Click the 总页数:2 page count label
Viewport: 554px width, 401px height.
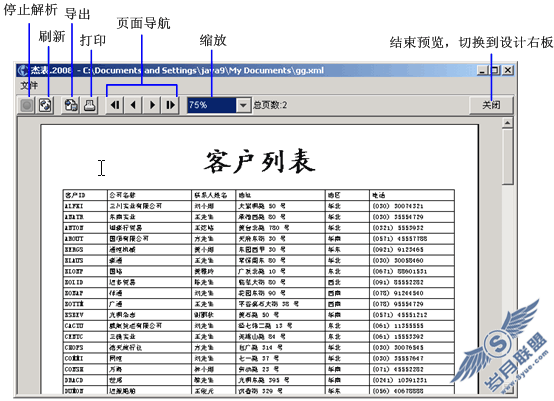coord(270,105)
